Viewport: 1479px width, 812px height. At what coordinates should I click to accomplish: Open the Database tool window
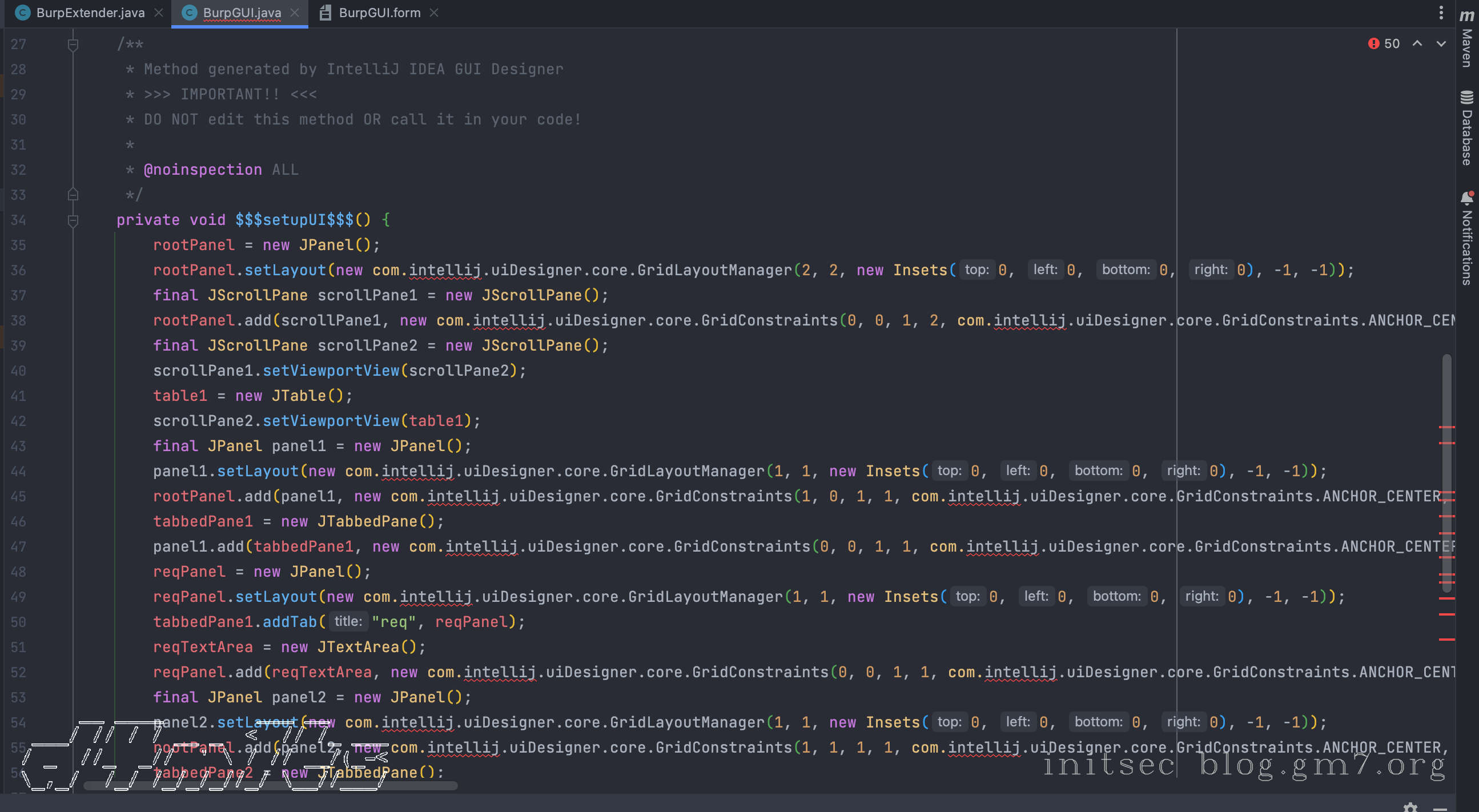[1467, 127]
